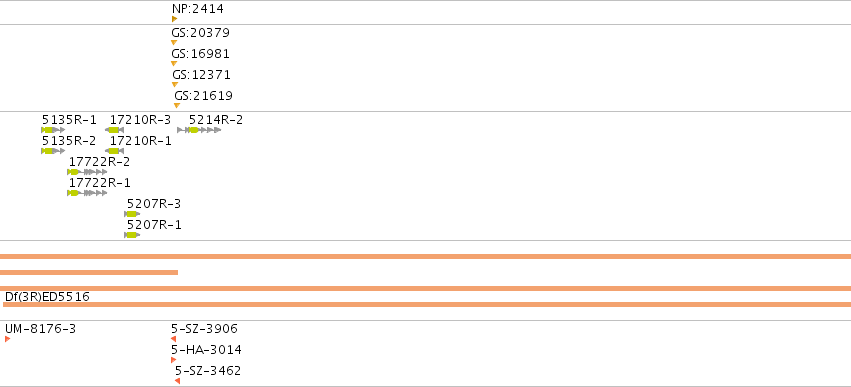The width and height of the screenshot is (851, 387).
Task: Select the GS:20379 insertion triangle
Action: pos(174,42)
